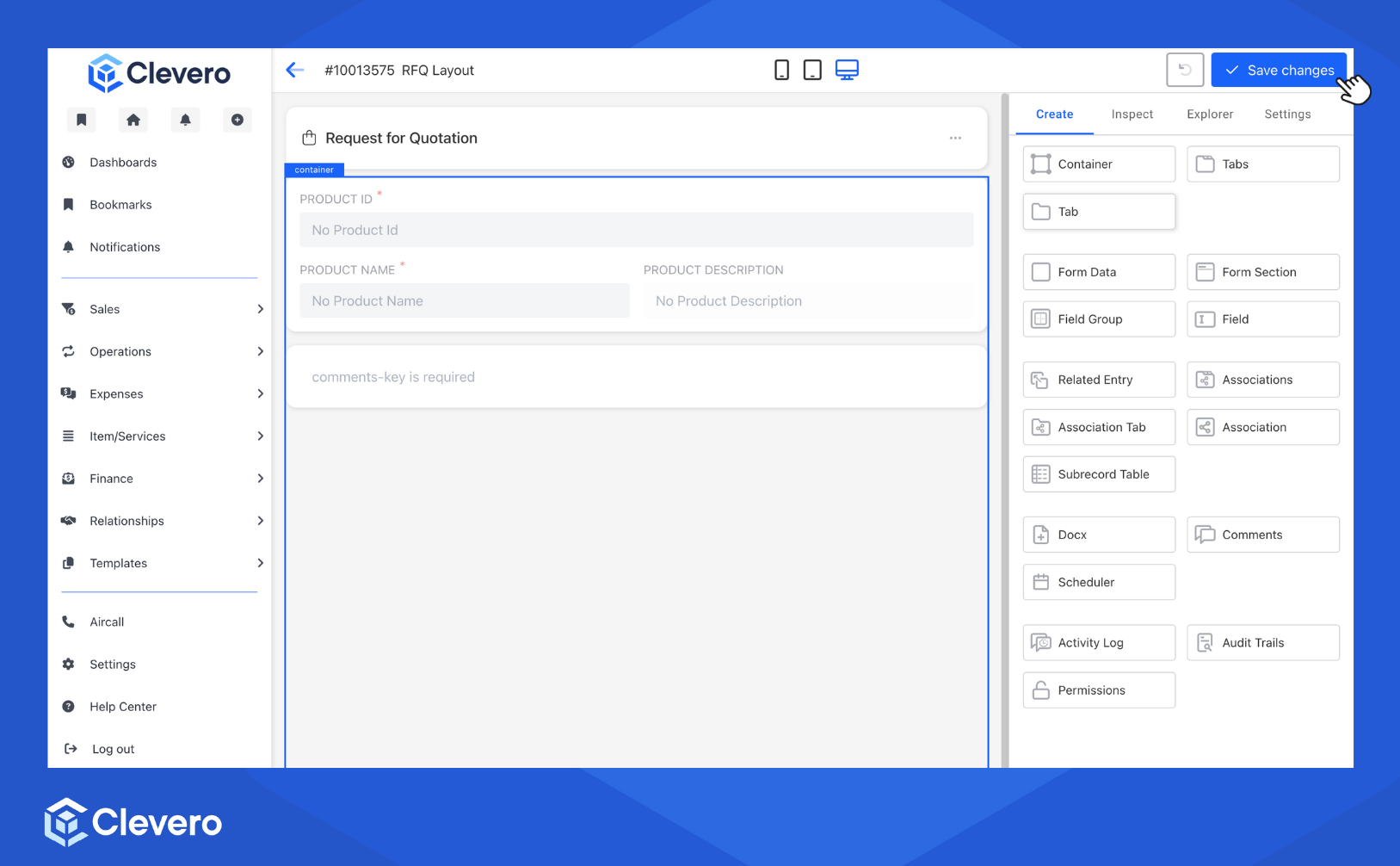The height and width of the screenshot is (866, 1400).
Task: Add a Scheduler component
Action: point(1099,582)
